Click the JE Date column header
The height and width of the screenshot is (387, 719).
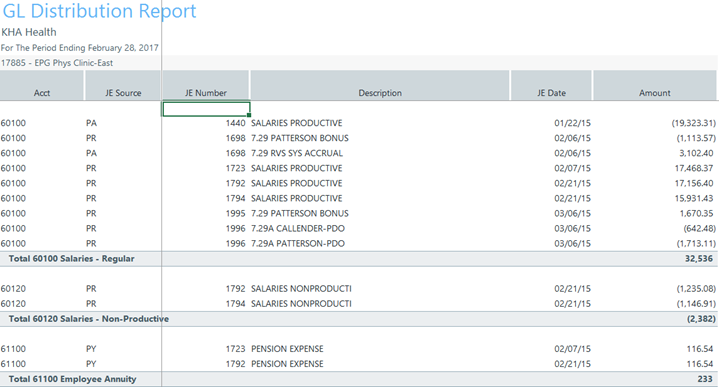tap(551, 85)
